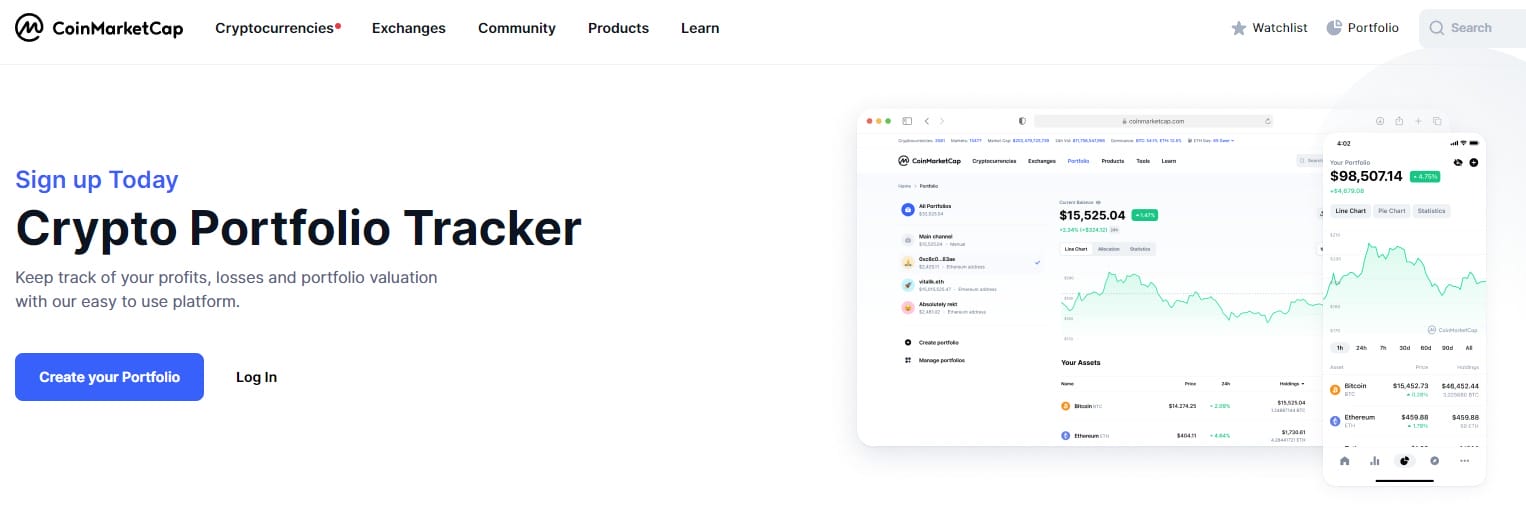
Task: Click the reload icon in the mockup address bar
Action: [1267, 121]
